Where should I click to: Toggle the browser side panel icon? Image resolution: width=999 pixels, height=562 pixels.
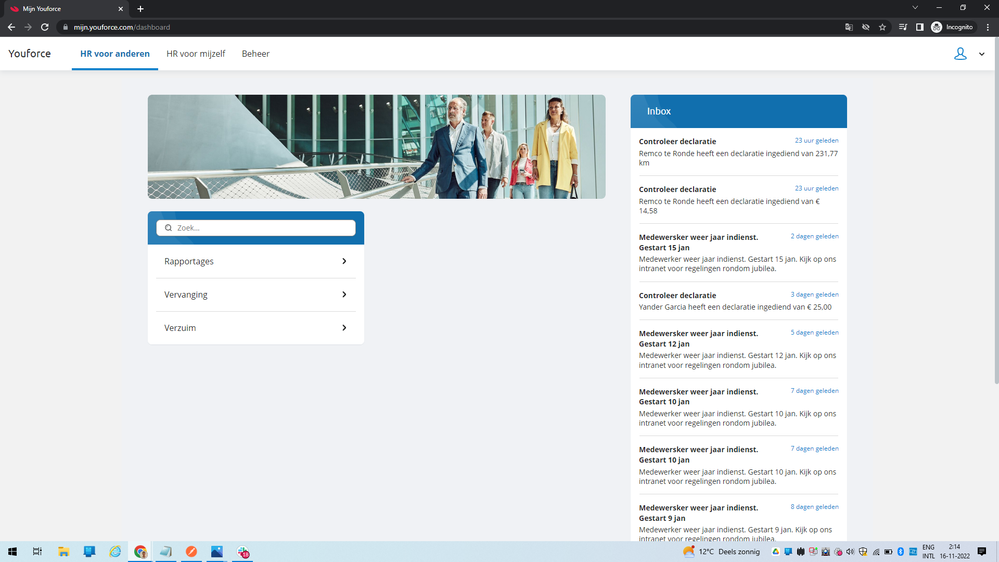[919, 27]
